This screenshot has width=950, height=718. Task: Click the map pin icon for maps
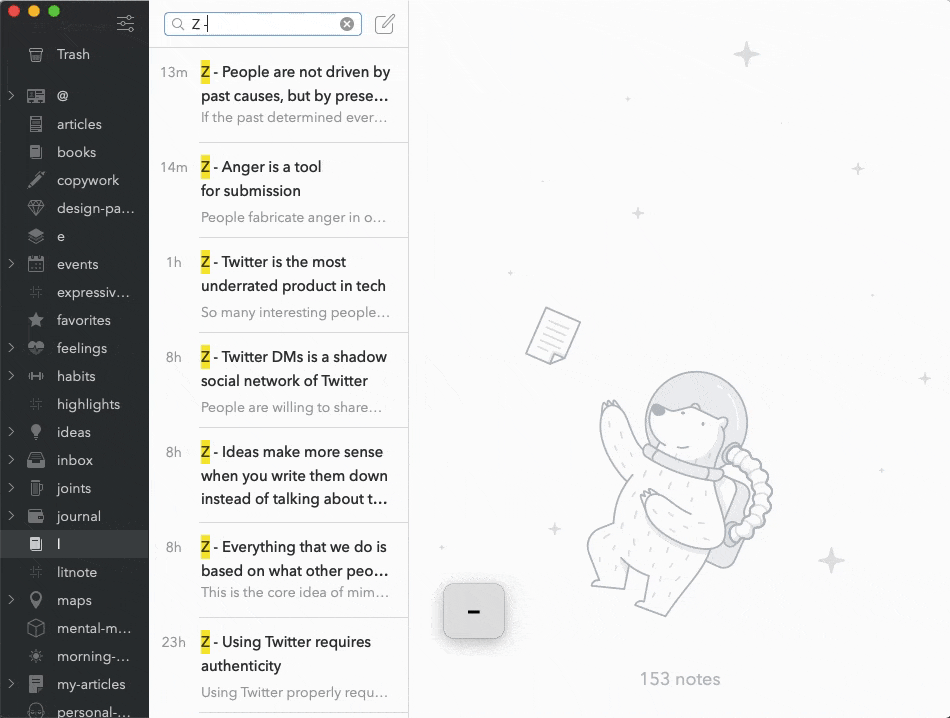(x=36, y=600)
